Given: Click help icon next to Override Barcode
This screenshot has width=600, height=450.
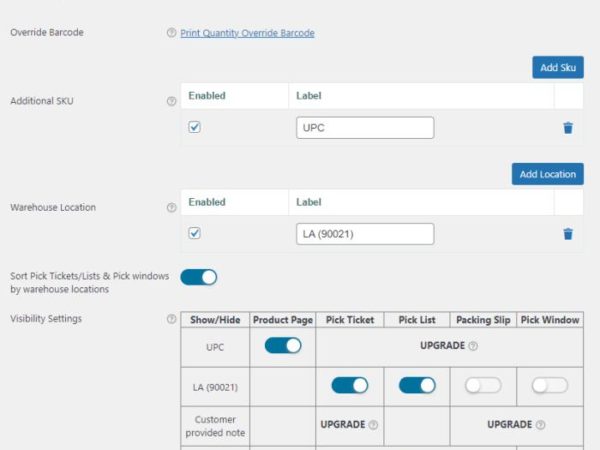Looking at the screenshot, I should 172,33.
